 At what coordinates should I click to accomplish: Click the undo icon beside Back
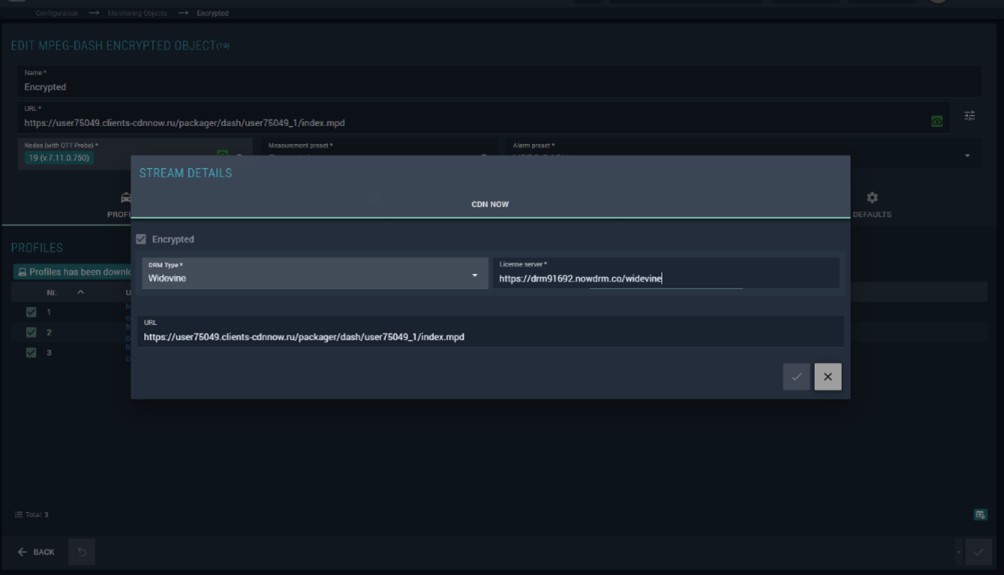pyautogui.click(x=81, y=552)
